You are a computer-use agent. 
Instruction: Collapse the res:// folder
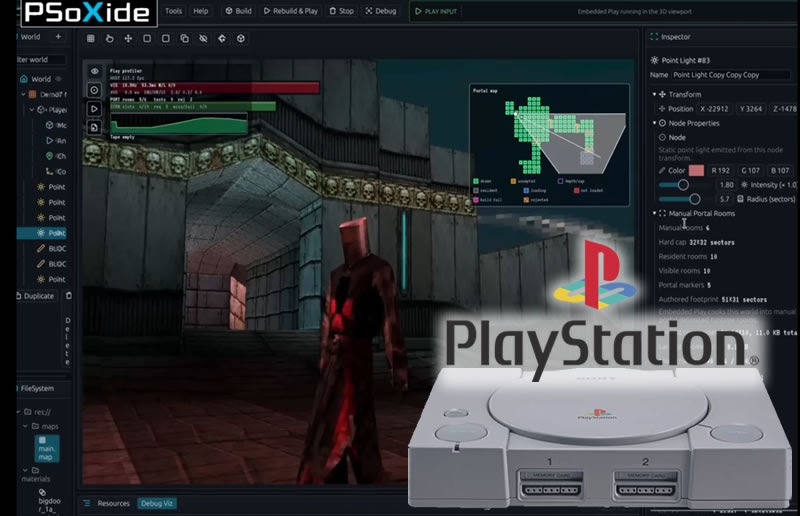19,412
